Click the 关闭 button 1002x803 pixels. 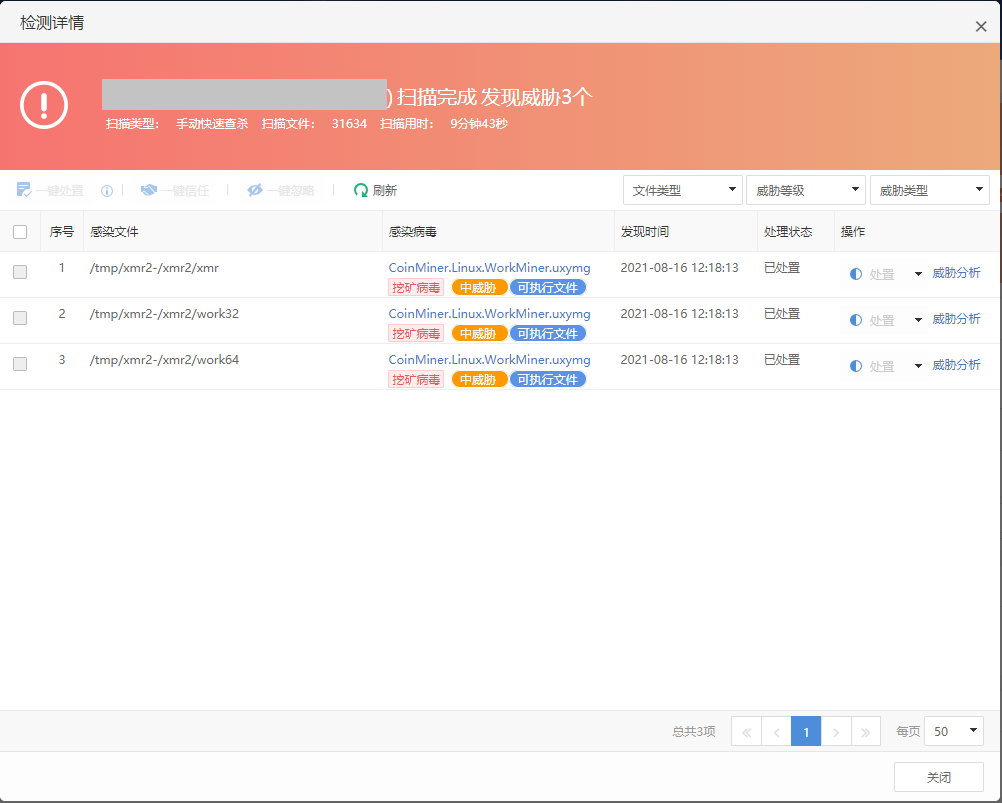938,777
